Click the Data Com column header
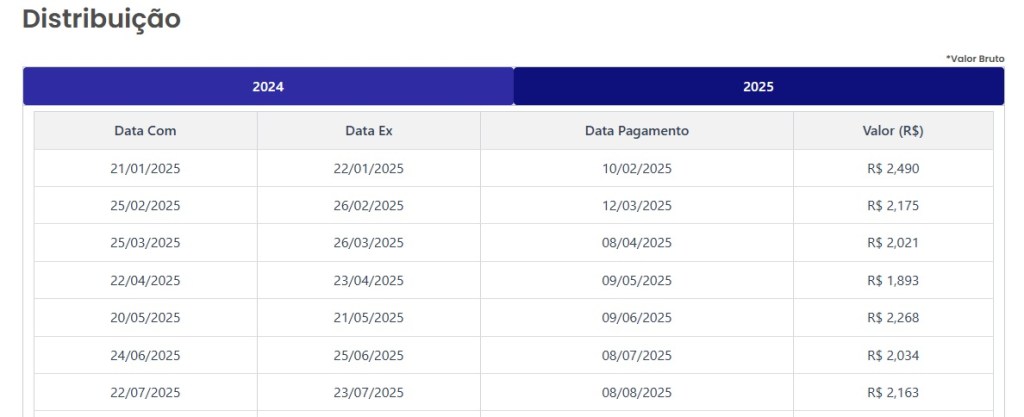The height and width of the screenshot is (417, 1024). [x=145, y=131]
